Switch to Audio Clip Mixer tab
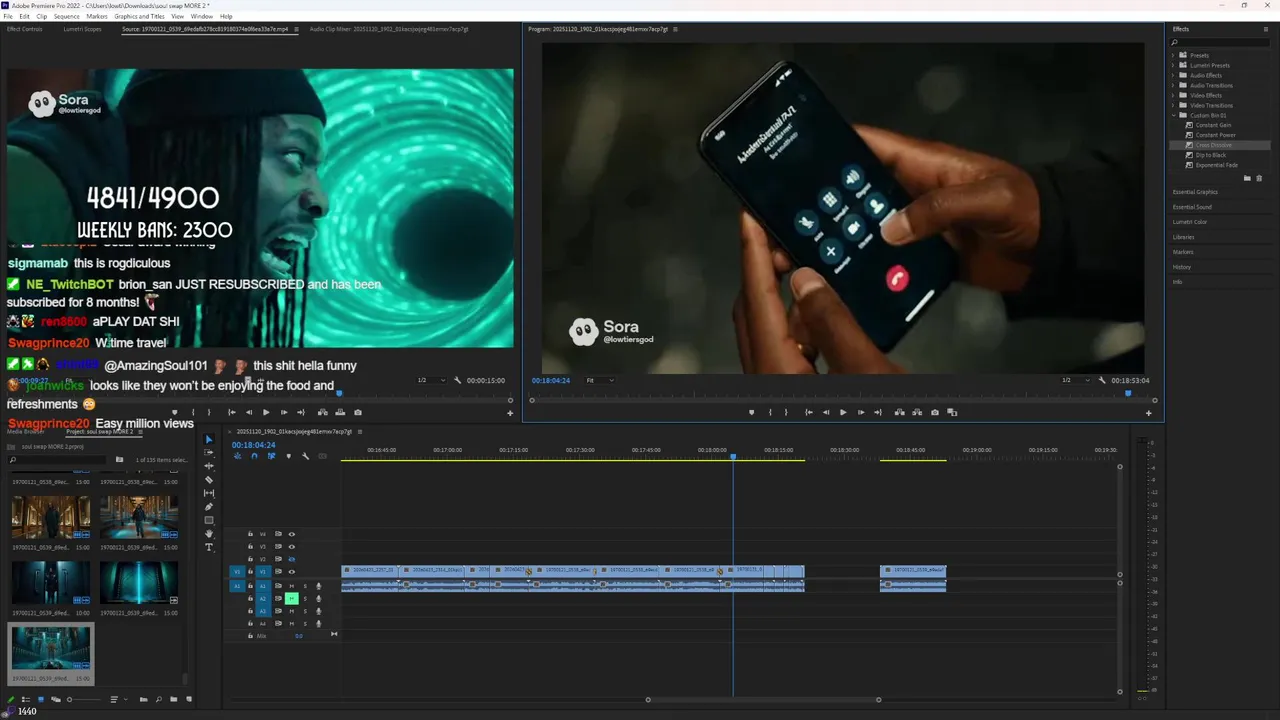Viewport: 1280px width, 720px height. [388, 29]
